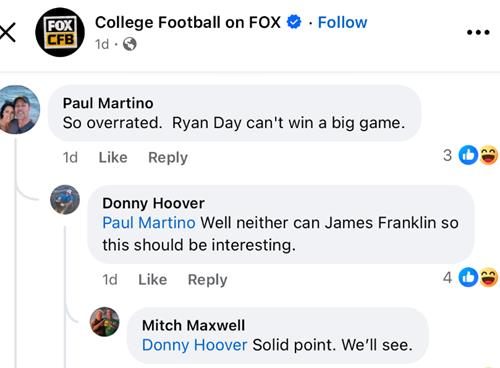Open Donny Hoover's profile picture
Image resolution: width=500 pixels, height=368 pixels.
click(65, 200)
